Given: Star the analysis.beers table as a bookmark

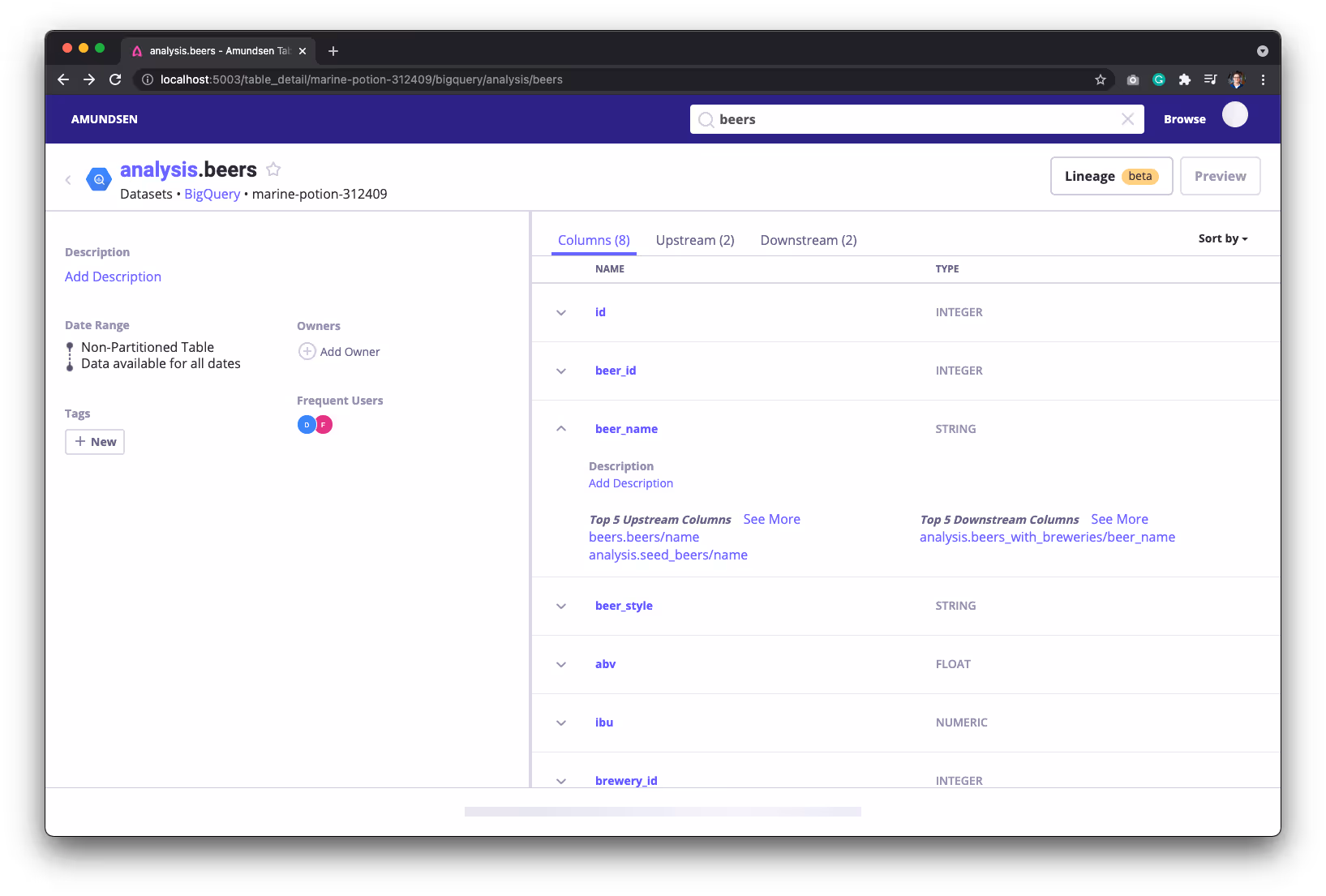Looking at the screenshot, I should [273, 169].
